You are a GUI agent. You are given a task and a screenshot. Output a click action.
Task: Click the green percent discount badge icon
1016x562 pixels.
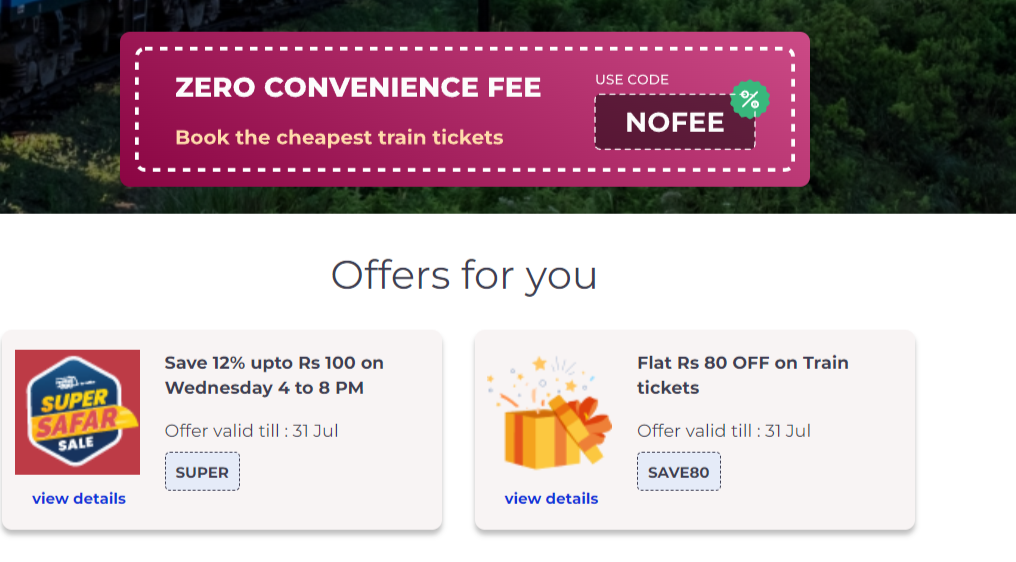coord(750,99)
